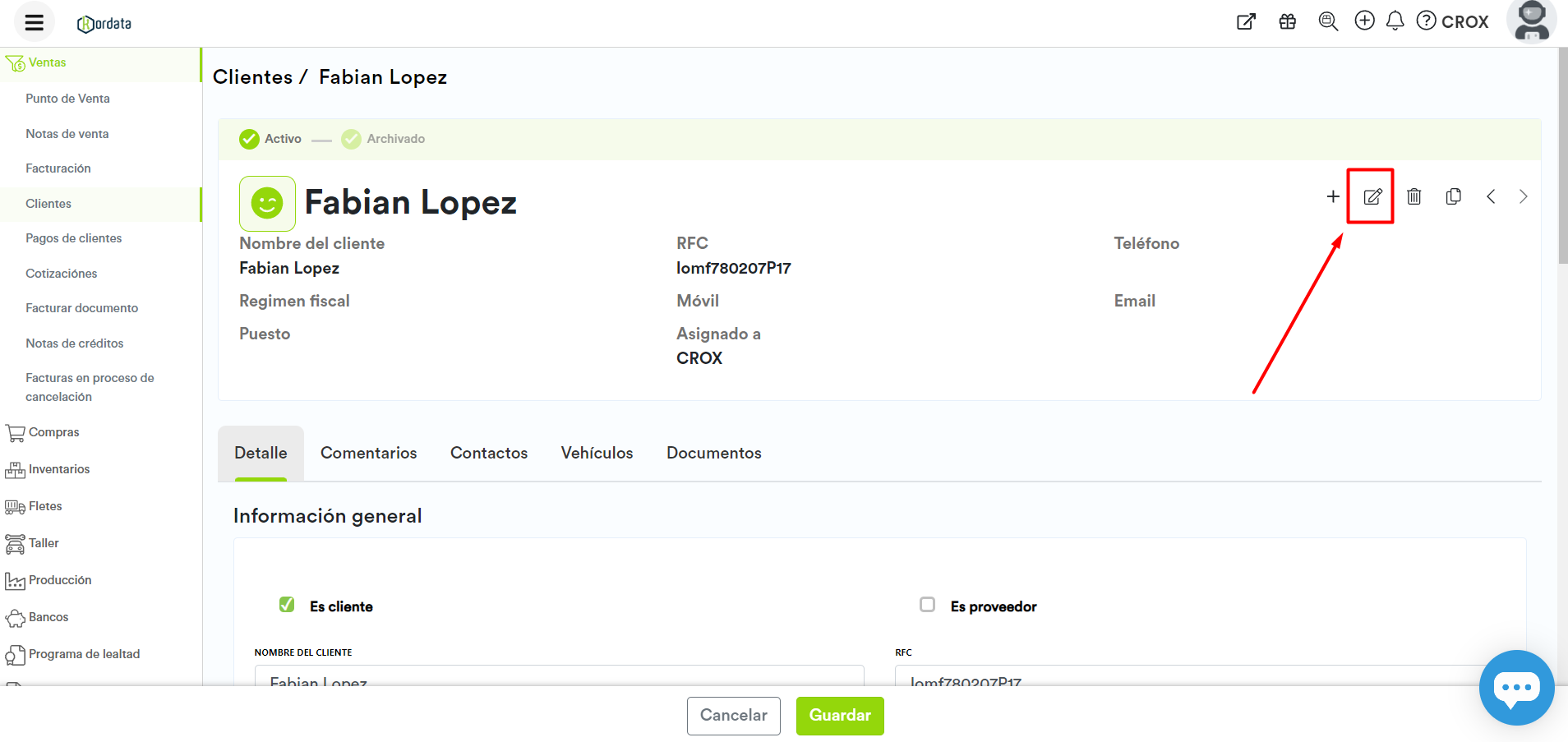Open the Contactos tab
Screen dimensions: 1568x742
488,453
